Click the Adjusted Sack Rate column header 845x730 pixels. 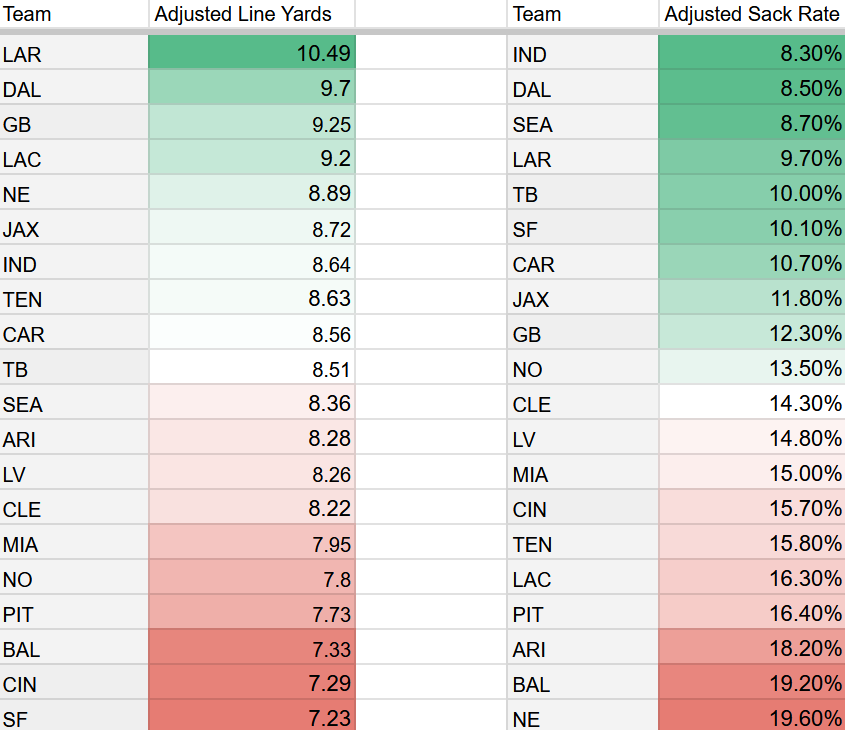751,14
